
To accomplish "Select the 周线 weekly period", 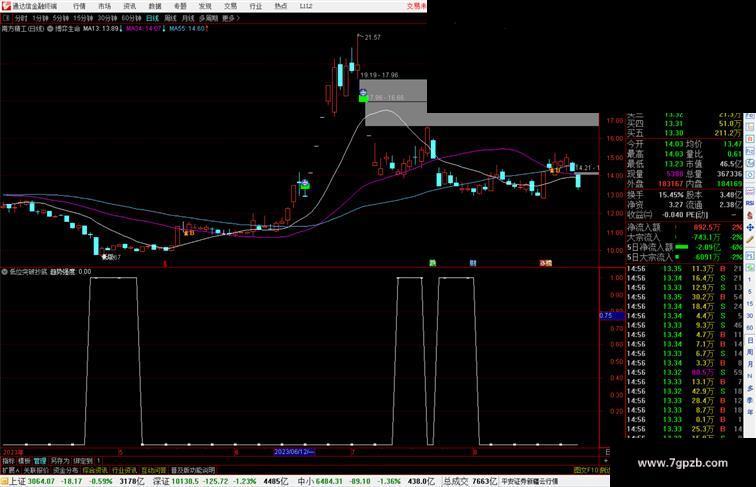I will tap(170, 18).
